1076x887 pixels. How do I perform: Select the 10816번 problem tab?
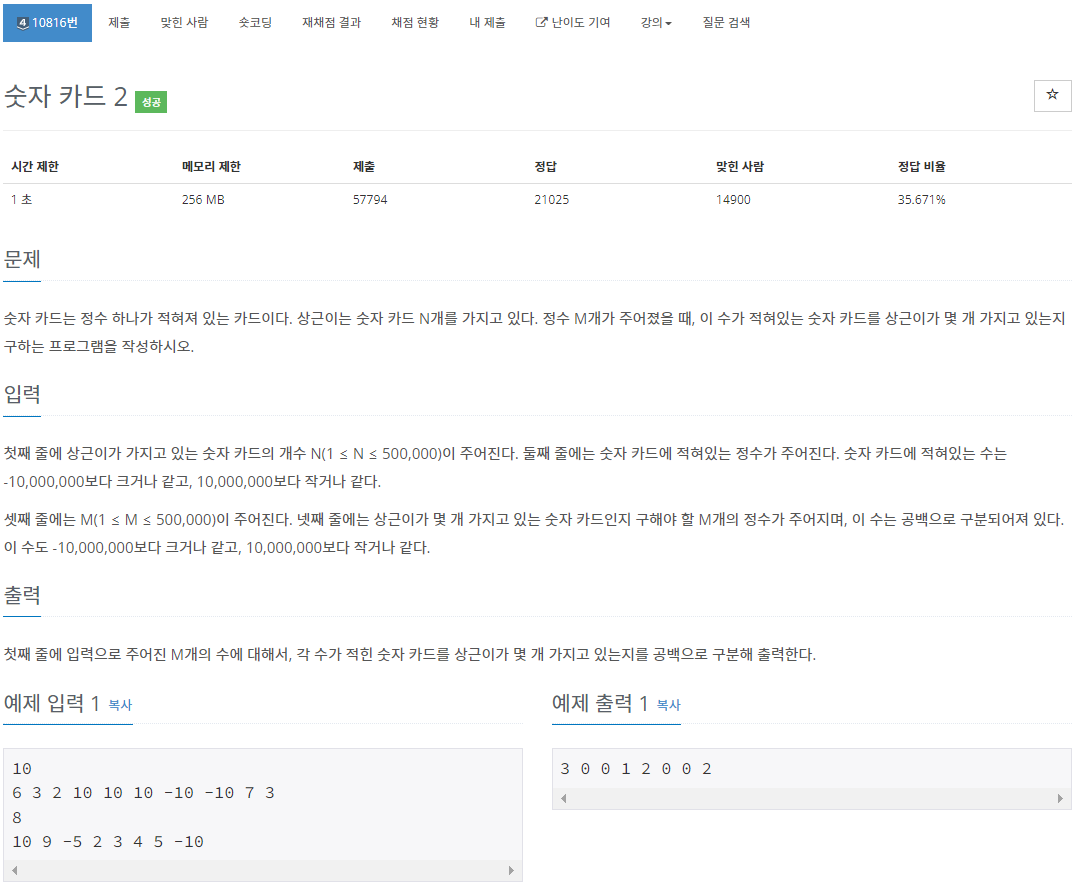click(47, 23)
